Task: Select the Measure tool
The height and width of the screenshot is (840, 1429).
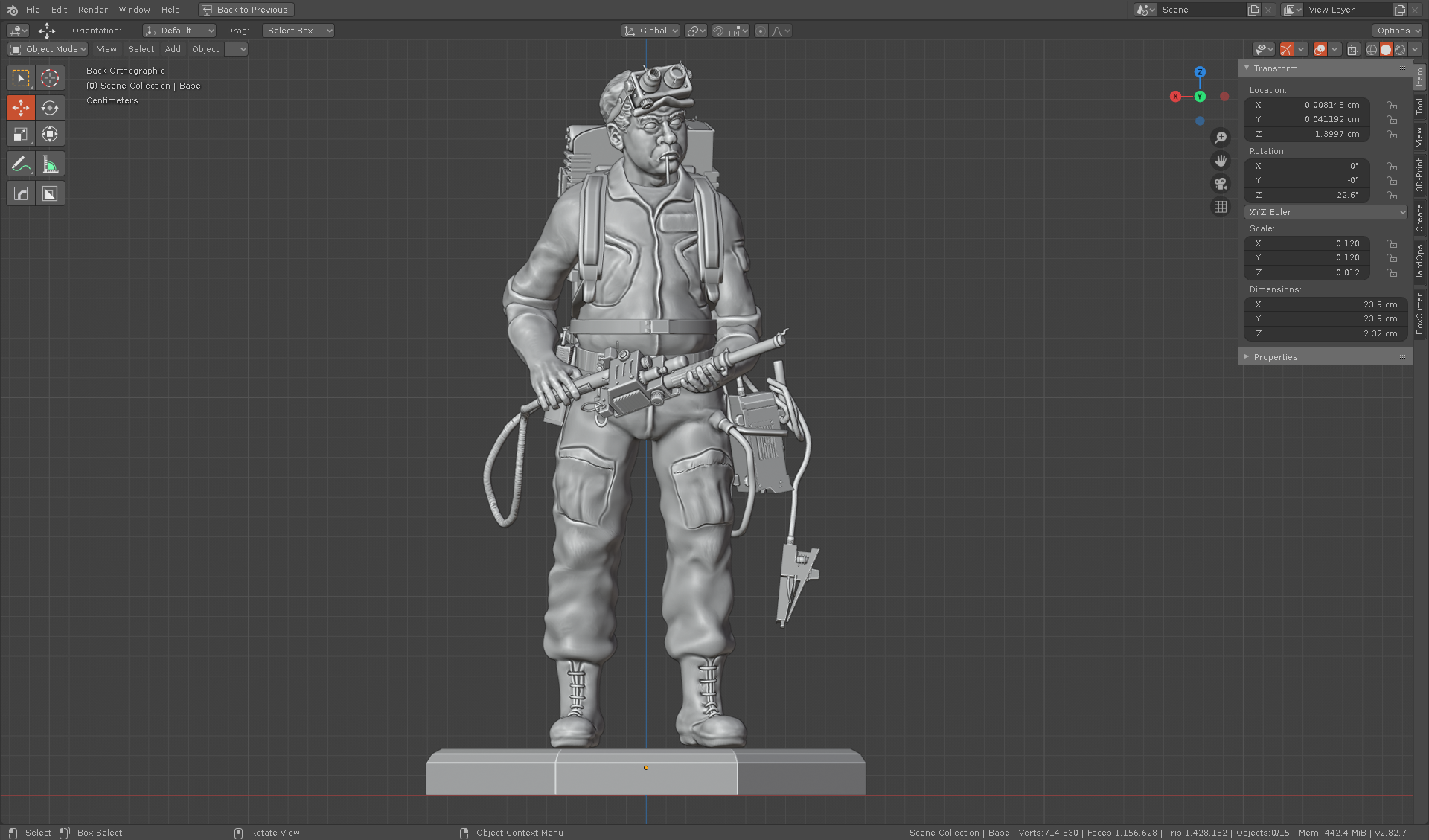Action: [50, 163]
